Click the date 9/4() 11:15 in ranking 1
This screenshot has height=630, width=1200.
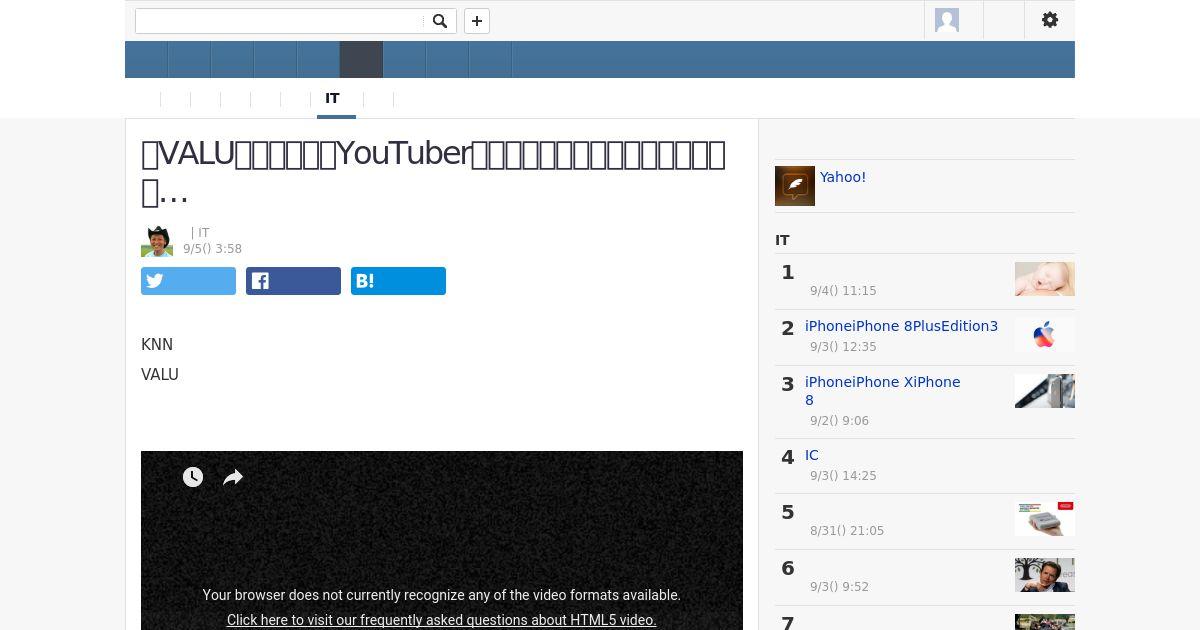(843, 291)
